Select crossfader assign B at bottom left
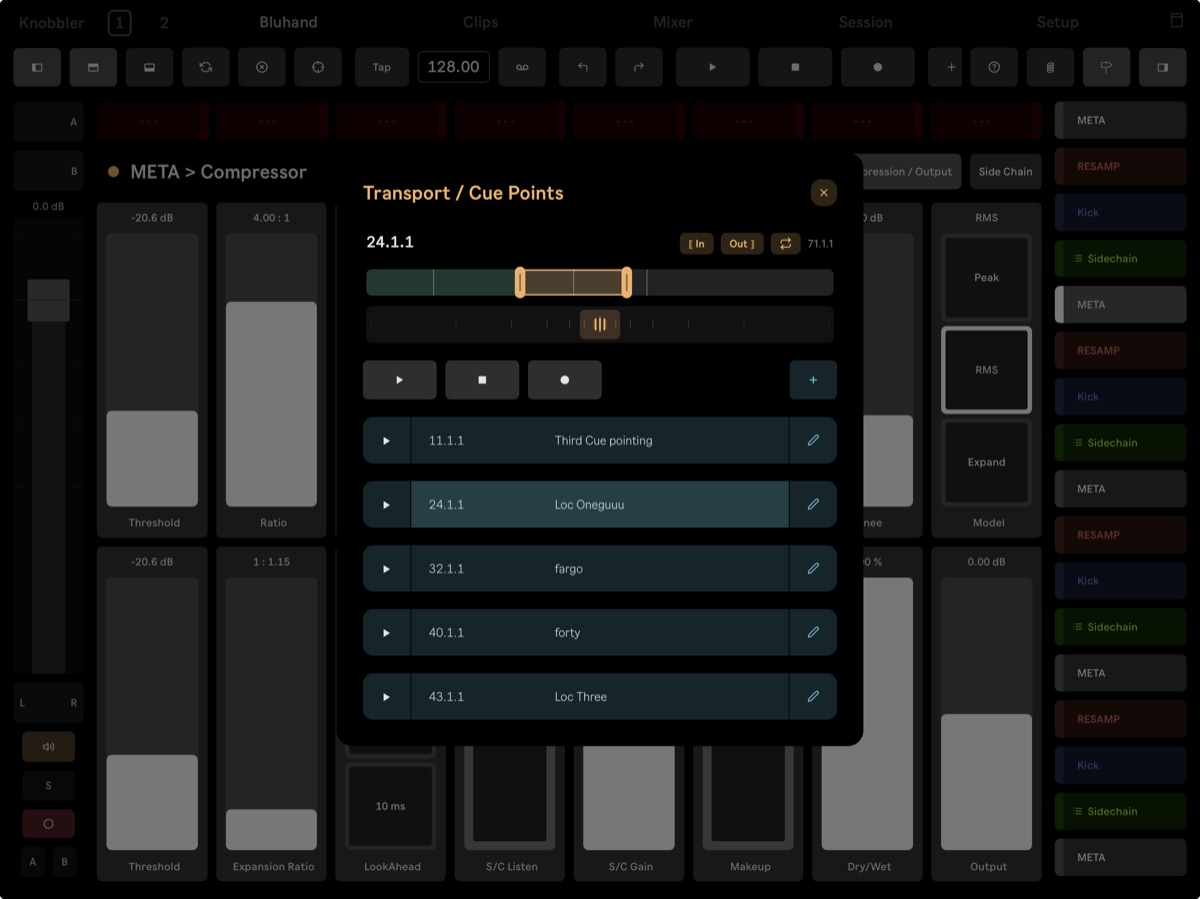This screenshot has width=1200, height=899. coord(64,862)
